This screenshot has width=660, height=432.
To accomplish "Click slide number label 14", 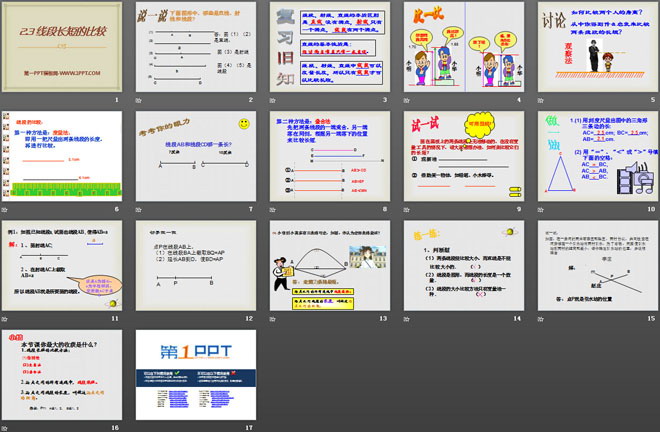I will (x=517, y=318).
